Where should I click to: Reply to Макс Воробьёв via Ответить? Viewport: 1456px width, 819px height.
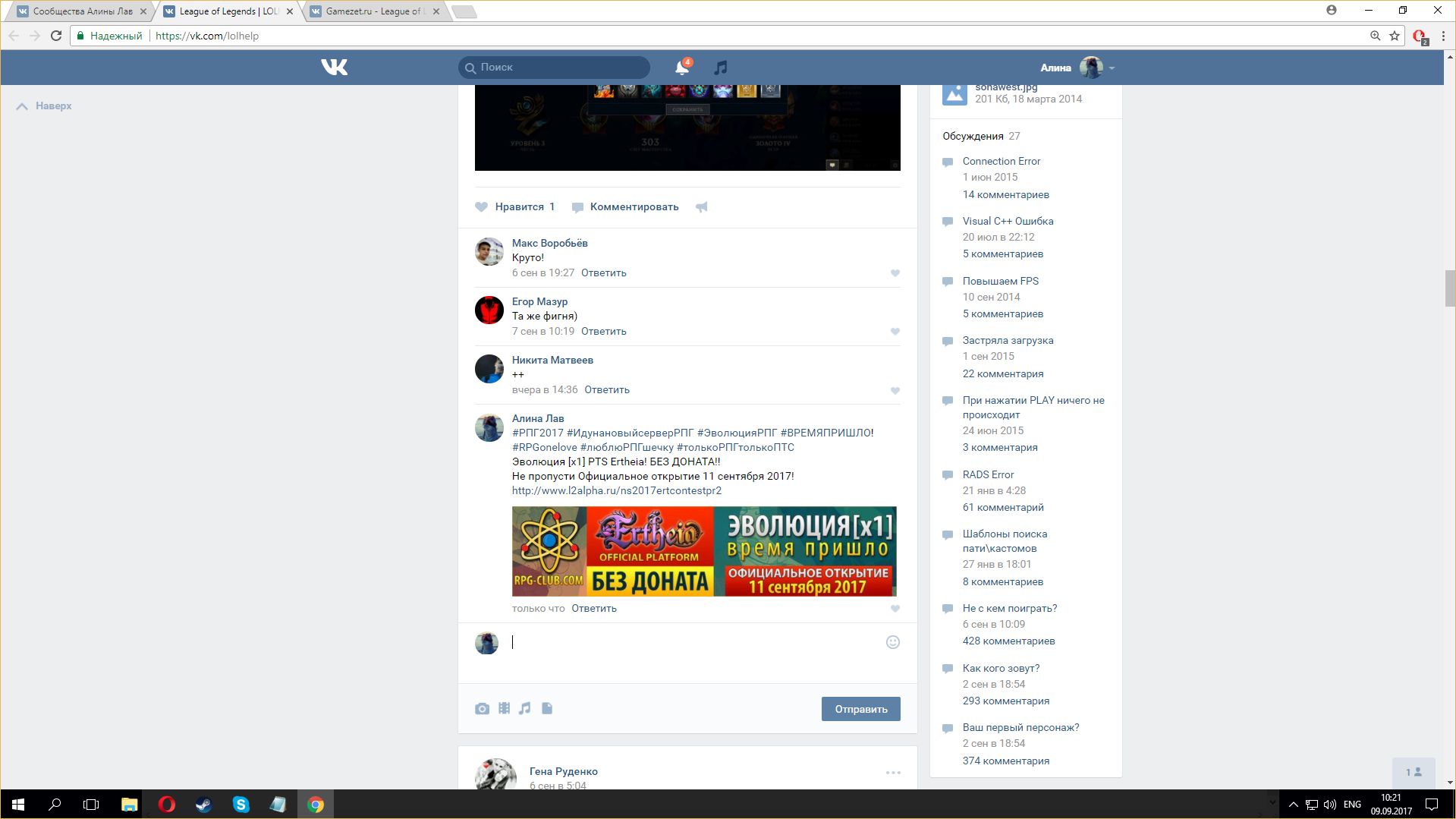click(604, 273)
